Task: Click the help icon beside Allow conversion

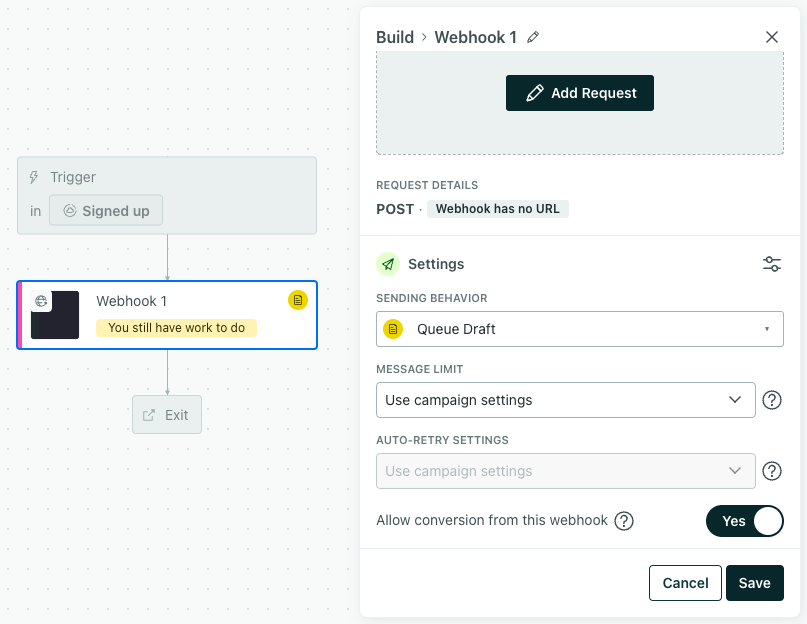Action: click(624, 521)
